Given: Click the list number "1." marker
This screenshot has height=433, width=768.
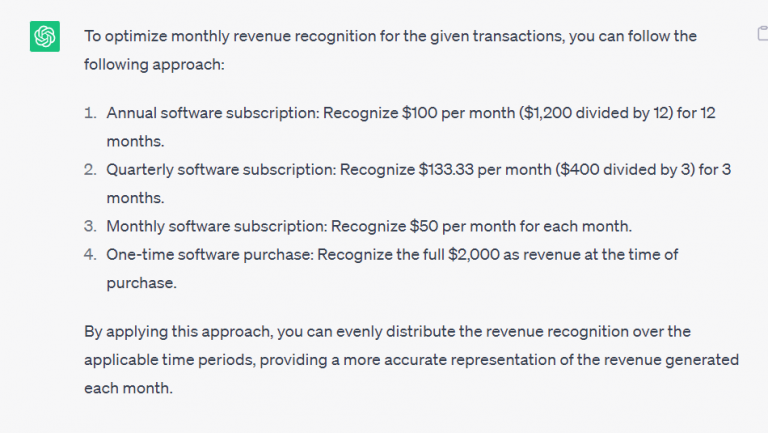Looking at the screenshot, I should (90, 113).
